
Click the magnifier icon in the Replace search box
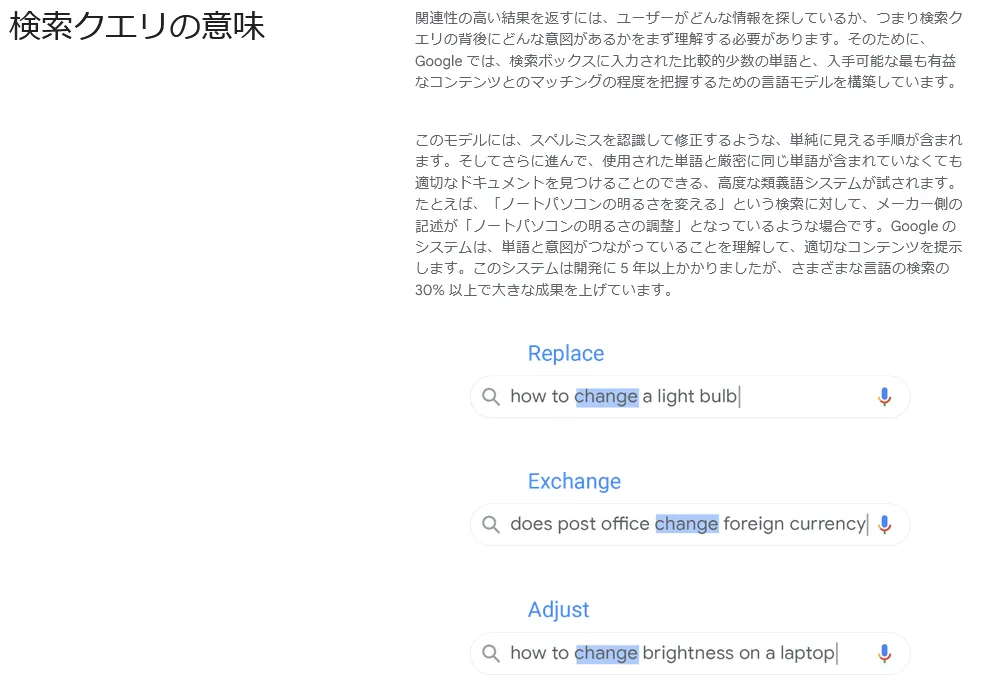pos(491,397)
